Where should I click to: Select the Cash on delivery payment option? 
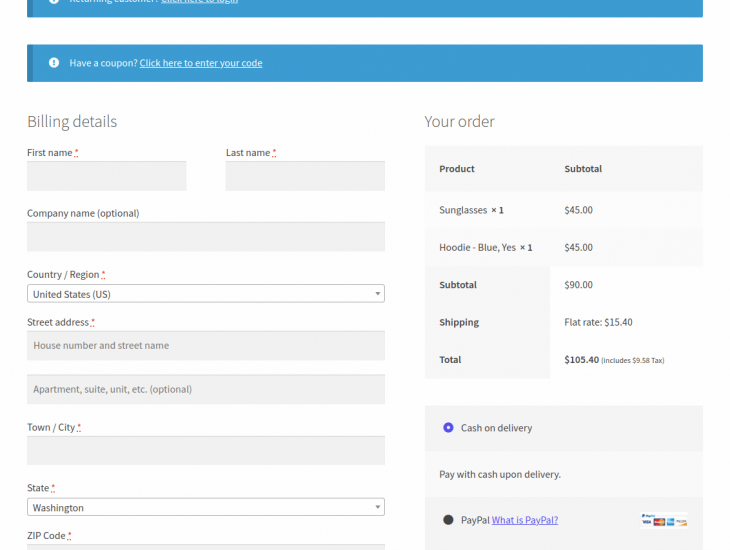point(448,428)
